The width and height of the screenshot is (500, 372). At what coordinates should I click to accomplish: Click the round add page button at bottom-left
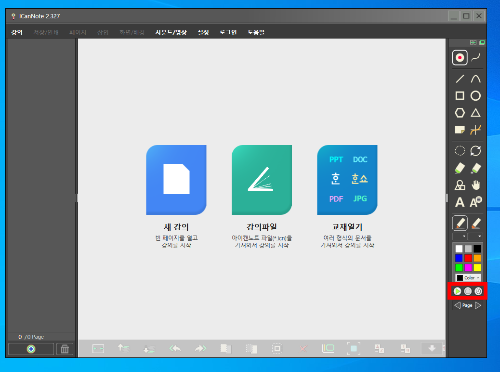click(31, 349)
